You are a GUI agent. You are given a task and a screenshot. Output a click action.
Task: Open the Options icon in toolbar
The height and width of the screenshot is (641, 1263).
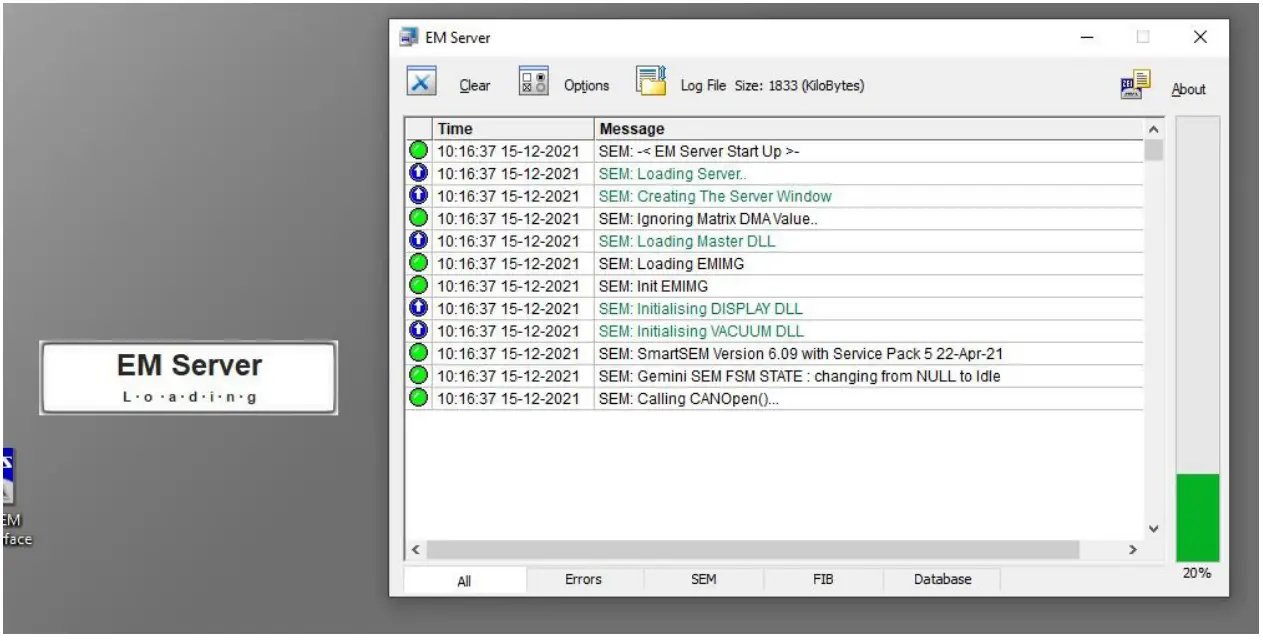click(533, 82)
